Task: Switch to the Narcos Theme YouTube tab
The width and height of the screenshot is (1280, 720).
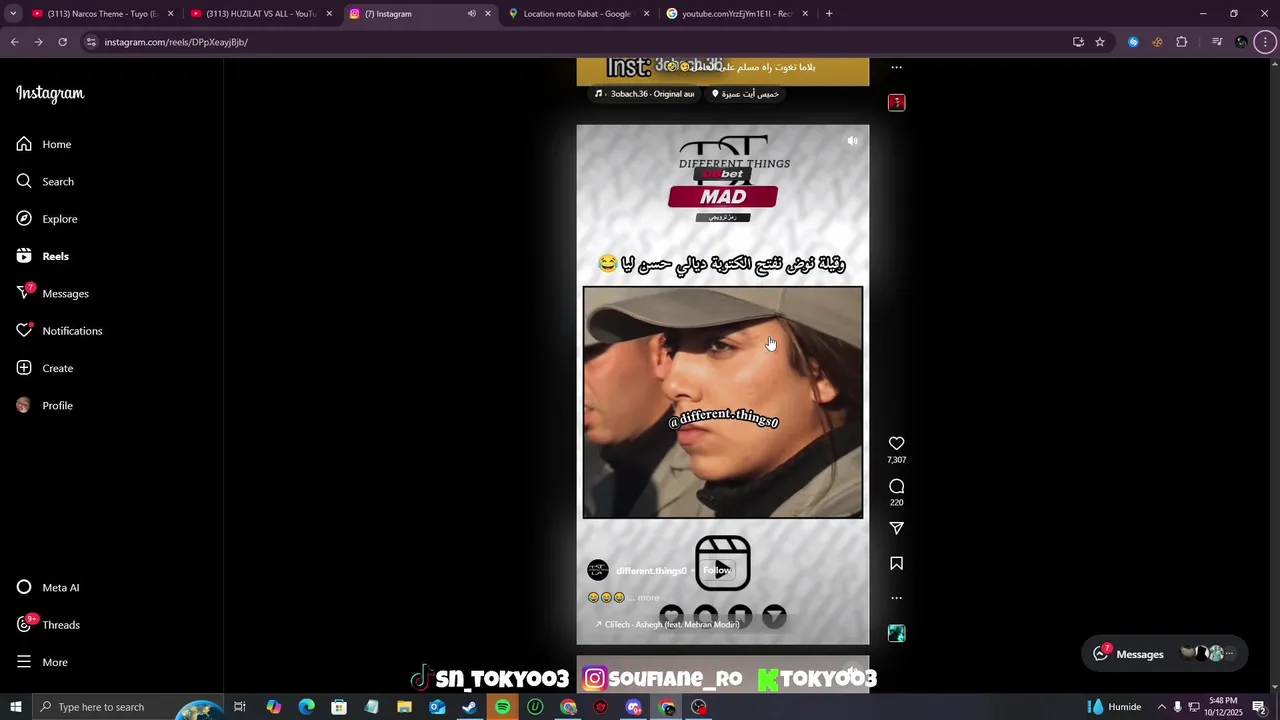Action: tap(102, 14)
